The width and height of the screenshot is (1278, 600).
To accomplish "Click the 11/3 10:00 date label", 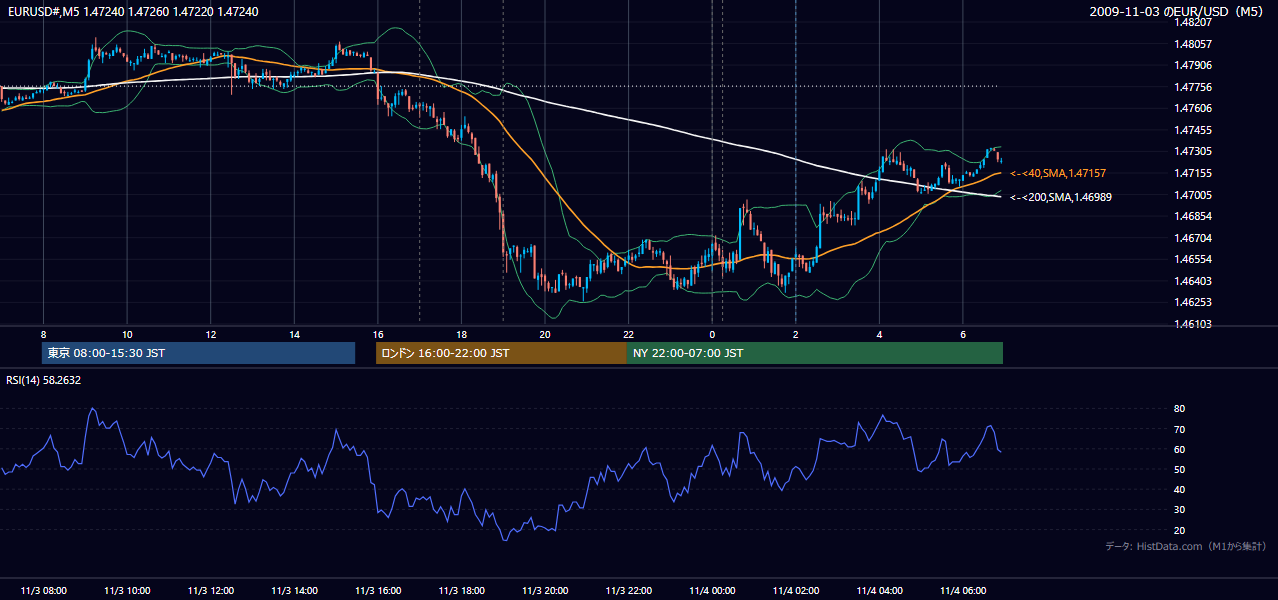I will 127,591.
